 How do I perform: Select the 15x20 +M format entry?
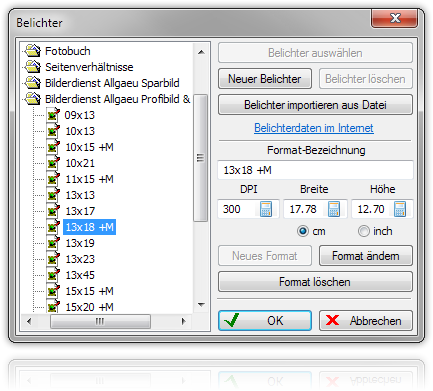coord(89,307)
